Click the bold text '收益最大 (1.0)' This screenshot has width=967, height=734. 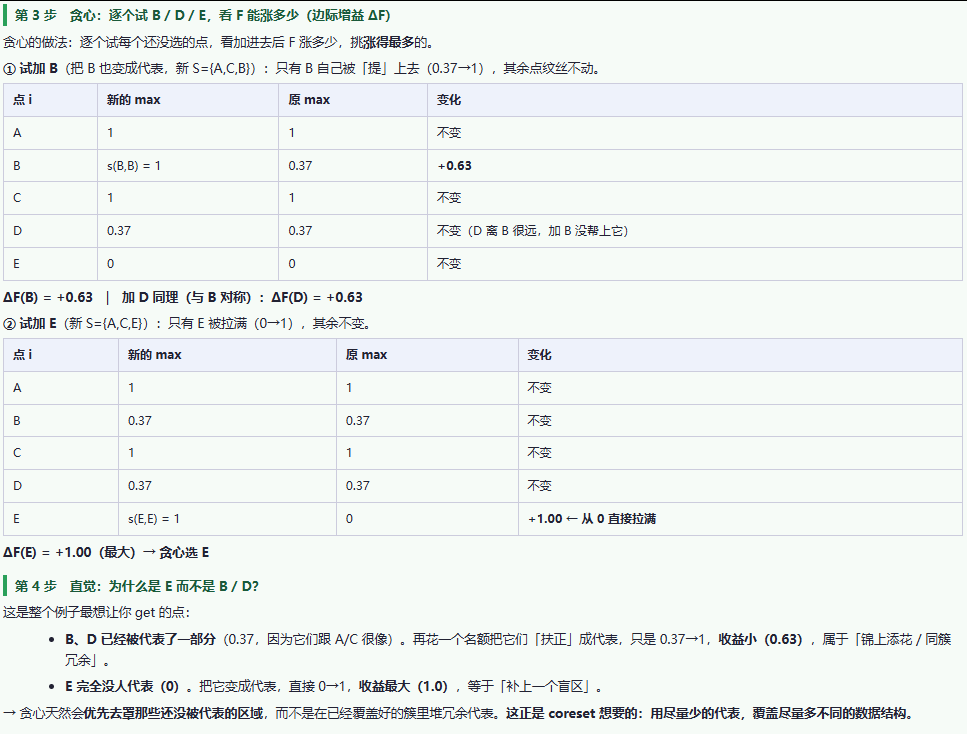pyautogui.click(x=403, y=687)
